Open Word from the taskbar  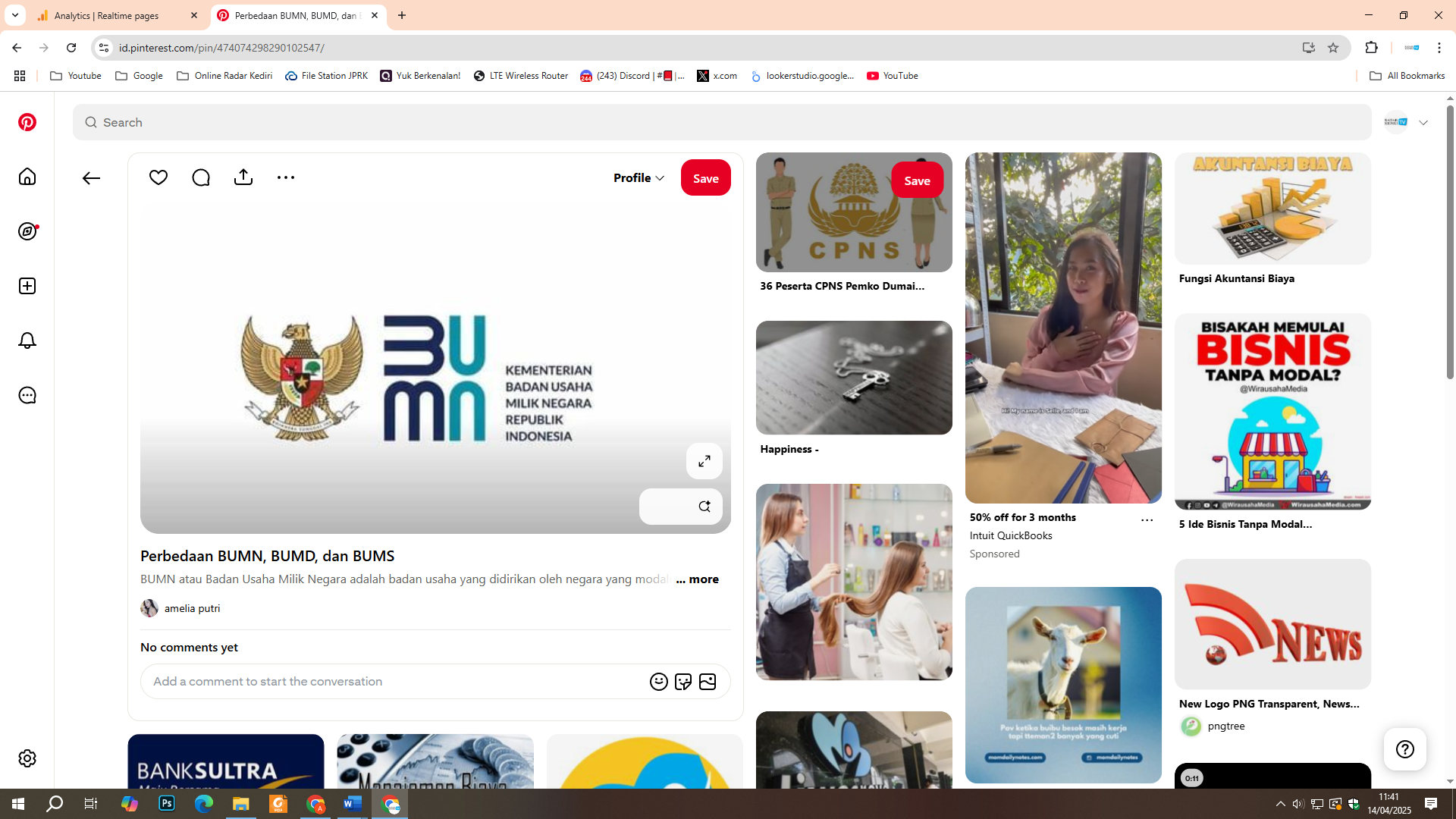click(x=353, y=804)
